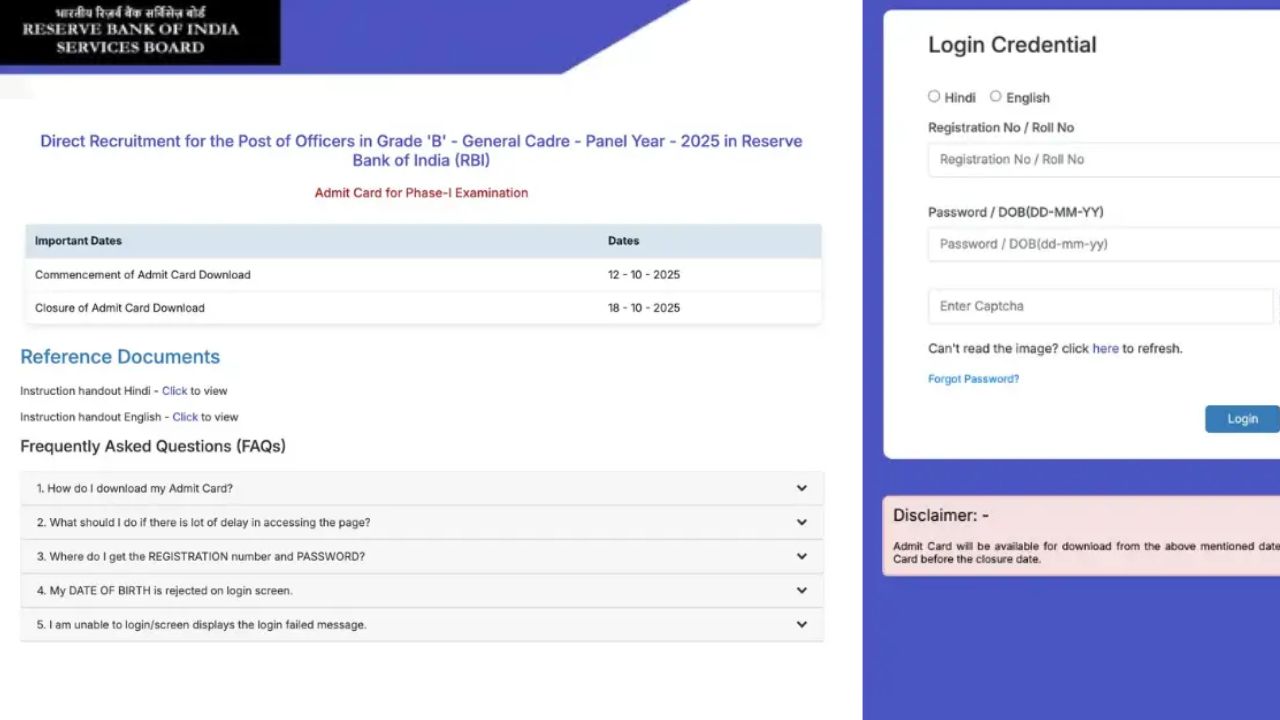Click chevron icon on the DATE OF BIRTH FAQ

coord(802,590)
